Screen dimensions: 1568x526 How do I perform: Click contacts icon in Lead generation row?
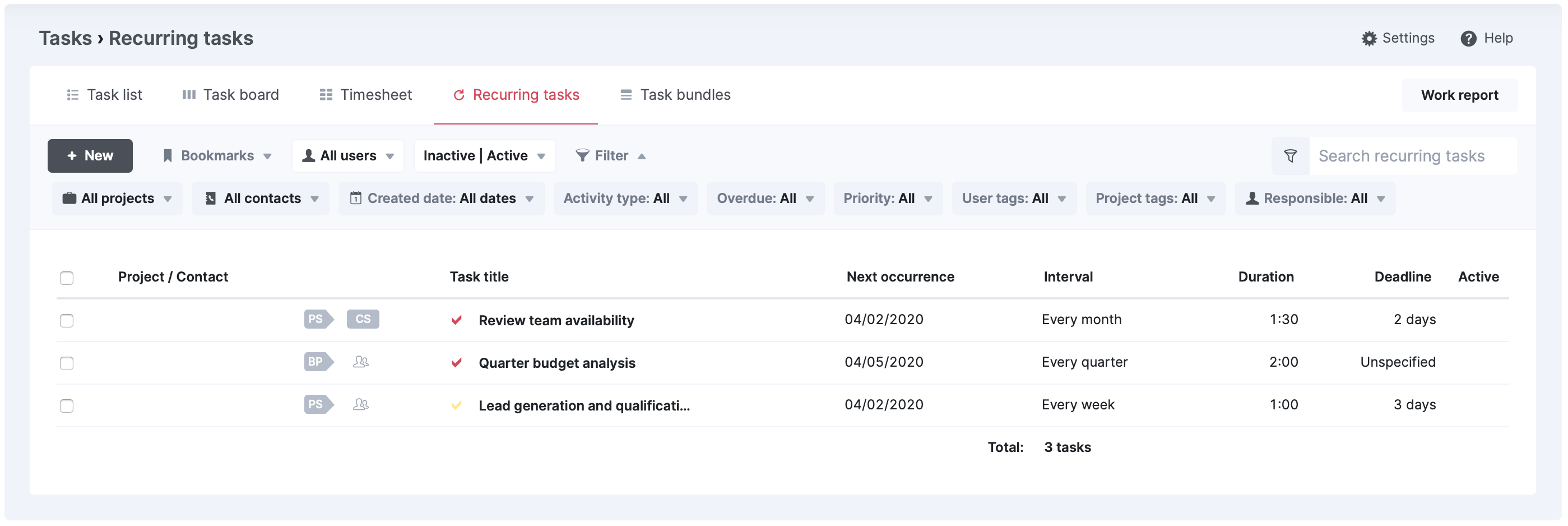(361, 404)
